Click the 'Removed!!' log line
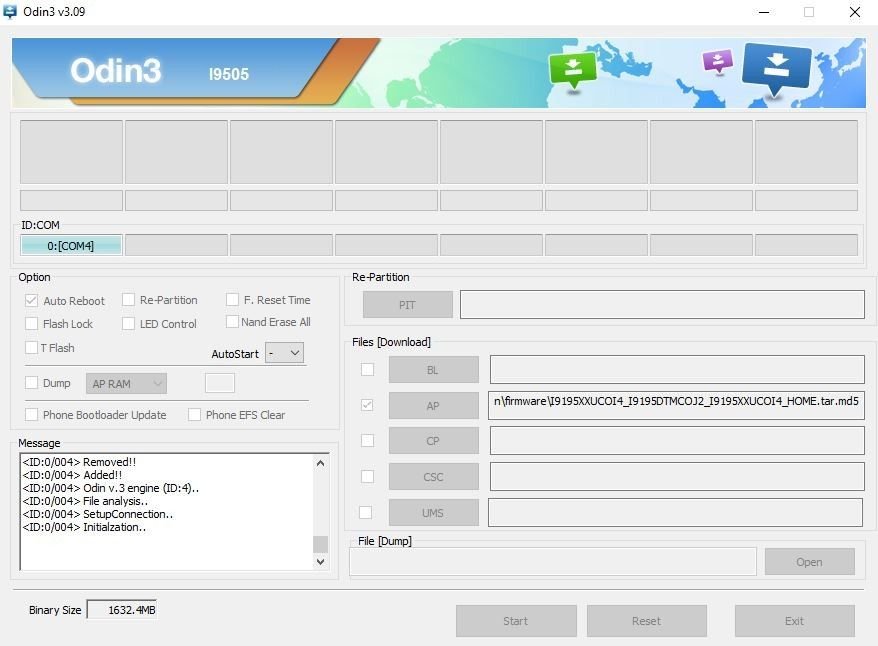The height and width of the screenshot is (646, 878). click(x=80, y=462)
